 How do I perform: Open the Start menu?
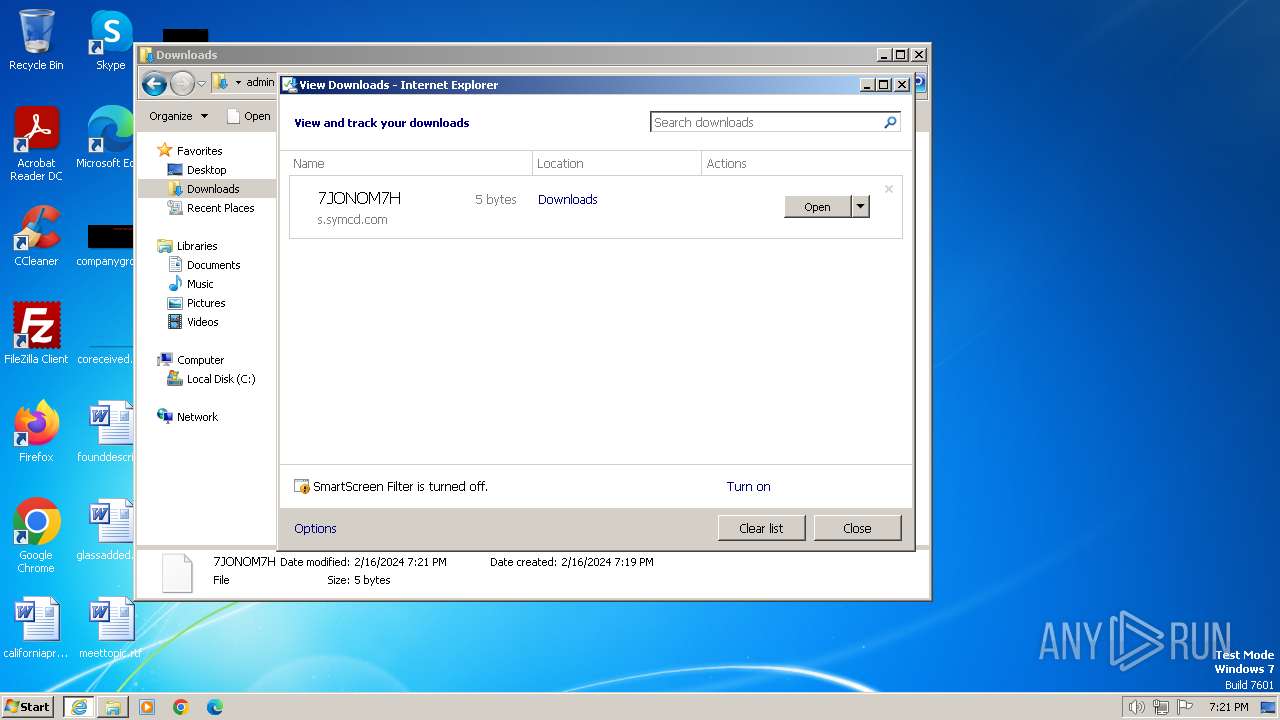point(28,706)
